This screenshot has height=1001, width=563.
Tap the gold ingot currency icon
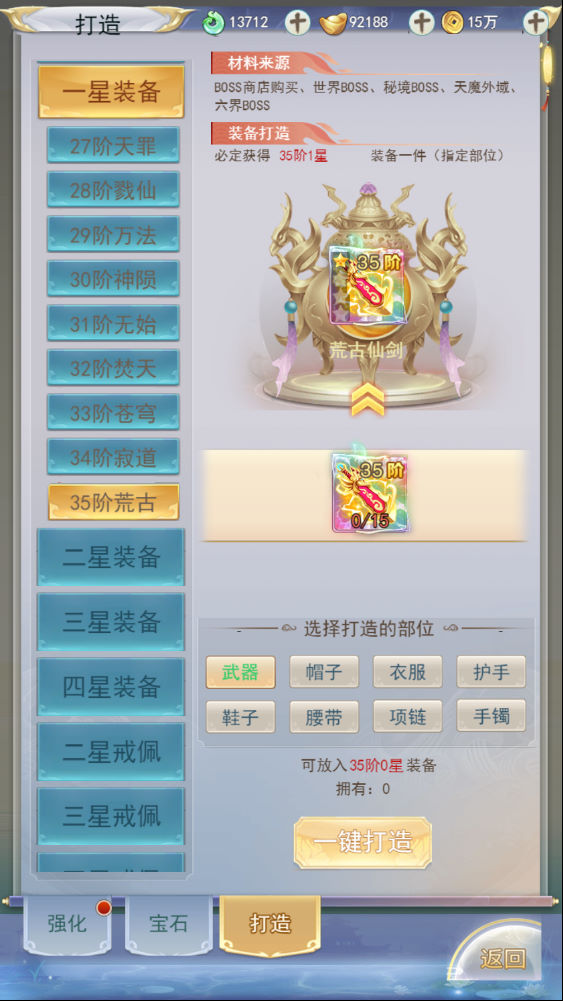pyautogui.click(x=333, y=23)
